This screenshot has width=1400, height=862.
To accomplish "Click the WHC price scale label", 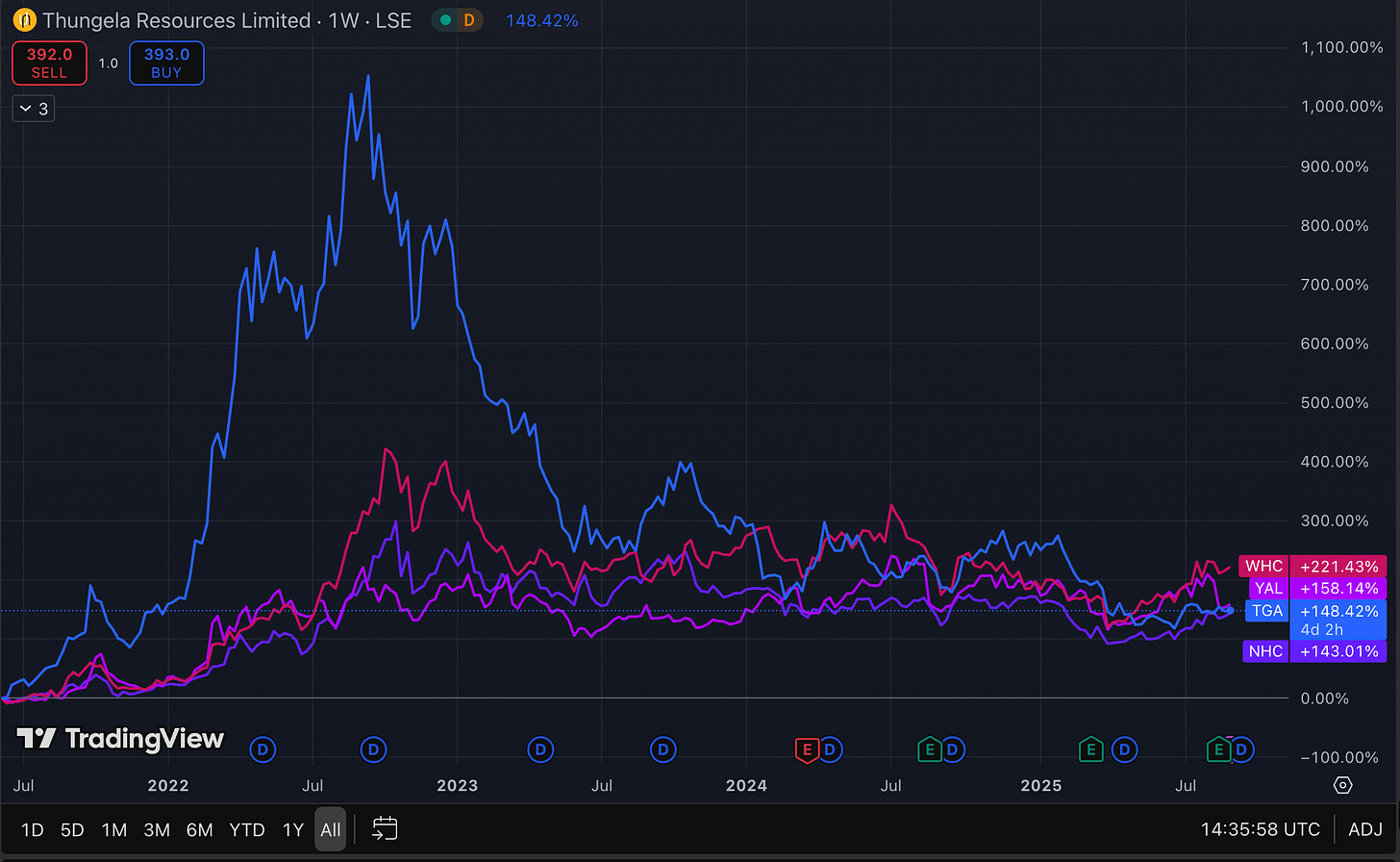I will (1263, 567).
